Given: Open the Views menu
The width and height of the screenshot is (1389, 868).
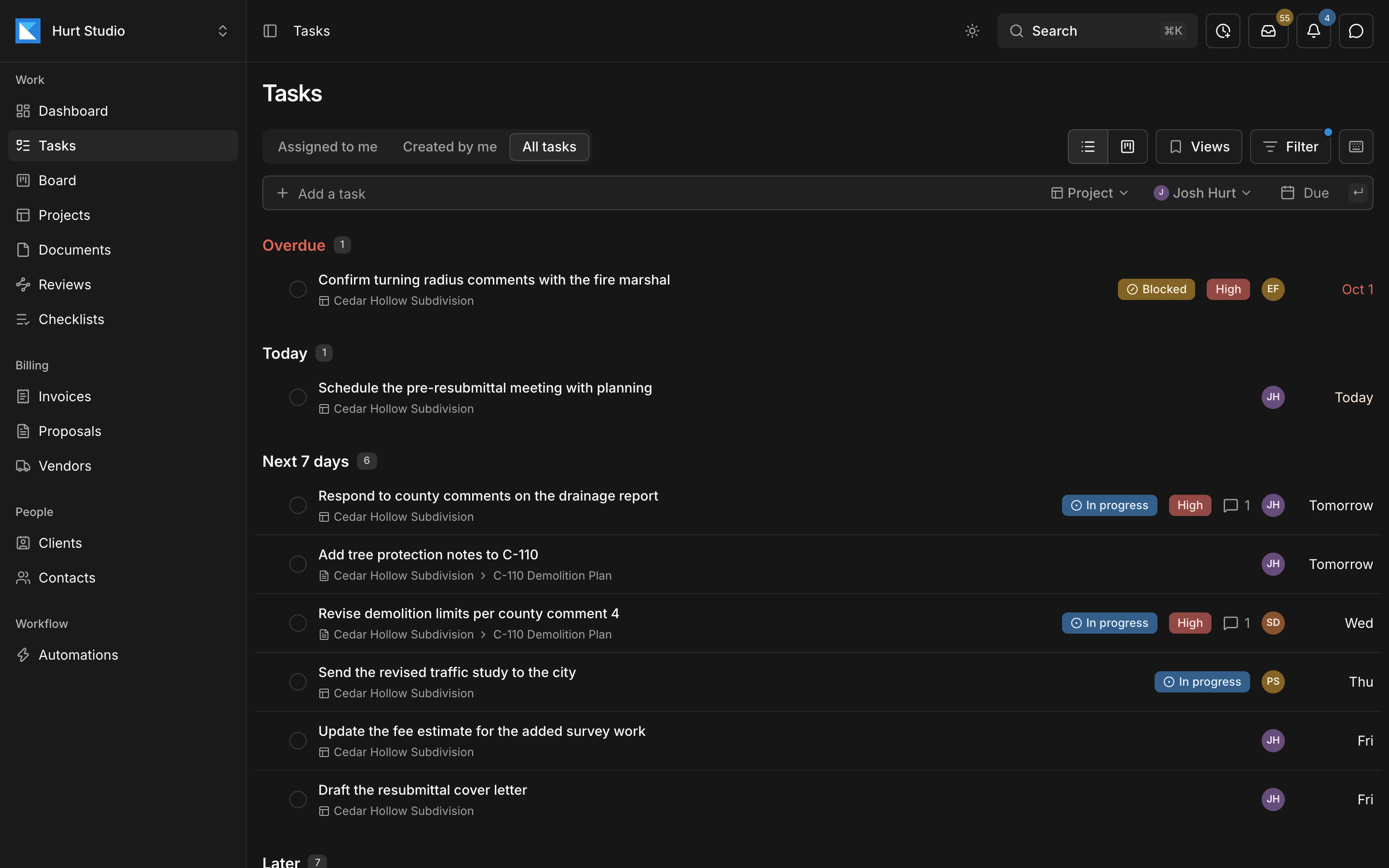Looking at the screenshot, I should click(1198, 147).
